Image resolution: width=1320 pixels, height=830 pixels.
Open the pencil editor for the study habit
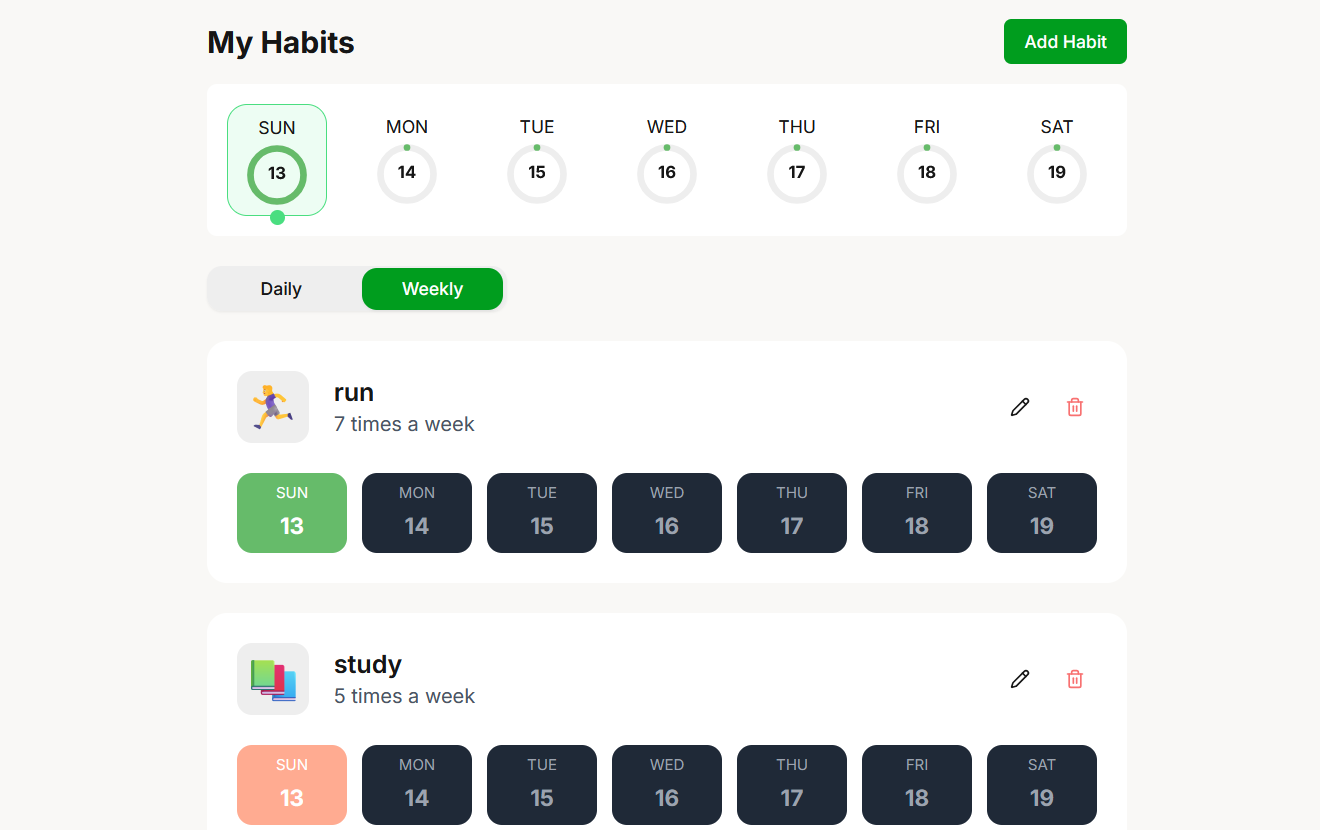(1019, 679)
